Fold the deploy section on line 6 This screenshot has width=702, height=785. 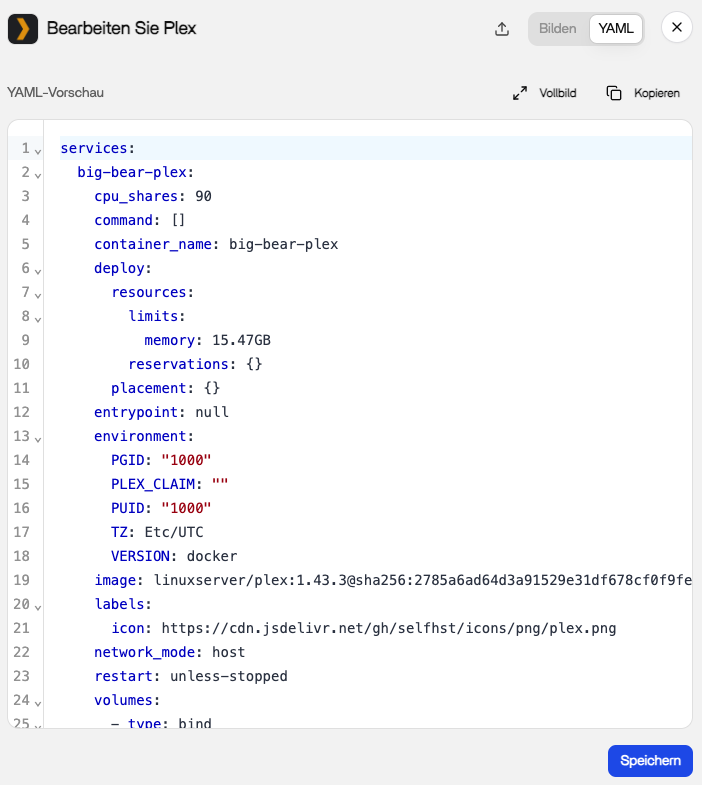coord(38,271)
